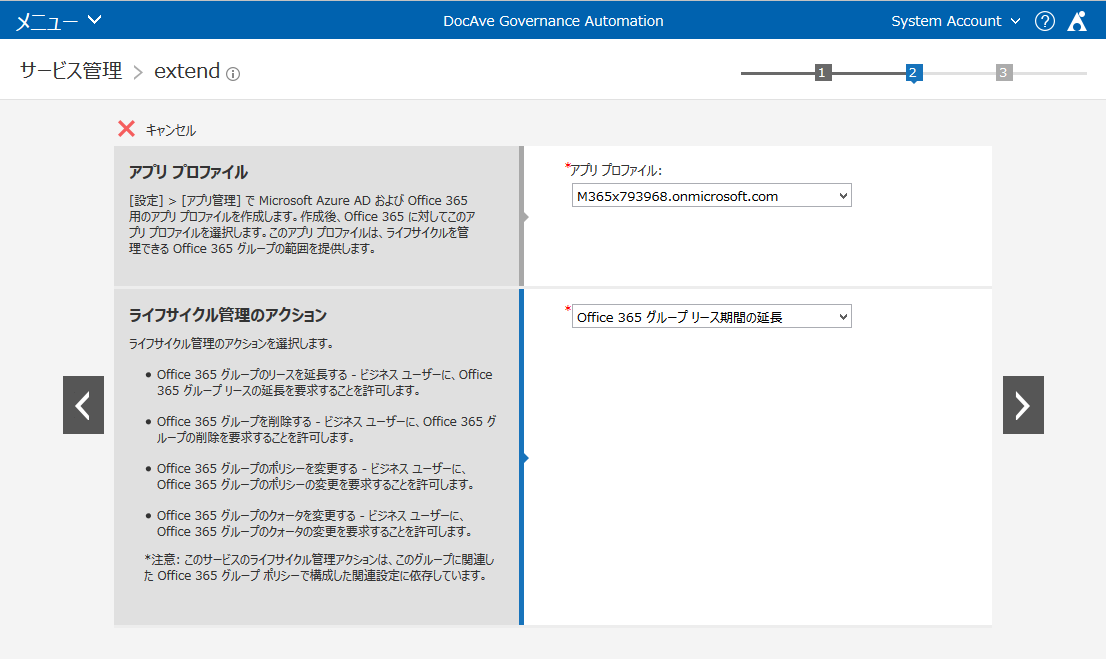Open the アプリ プロファイル dropdown

712,195
